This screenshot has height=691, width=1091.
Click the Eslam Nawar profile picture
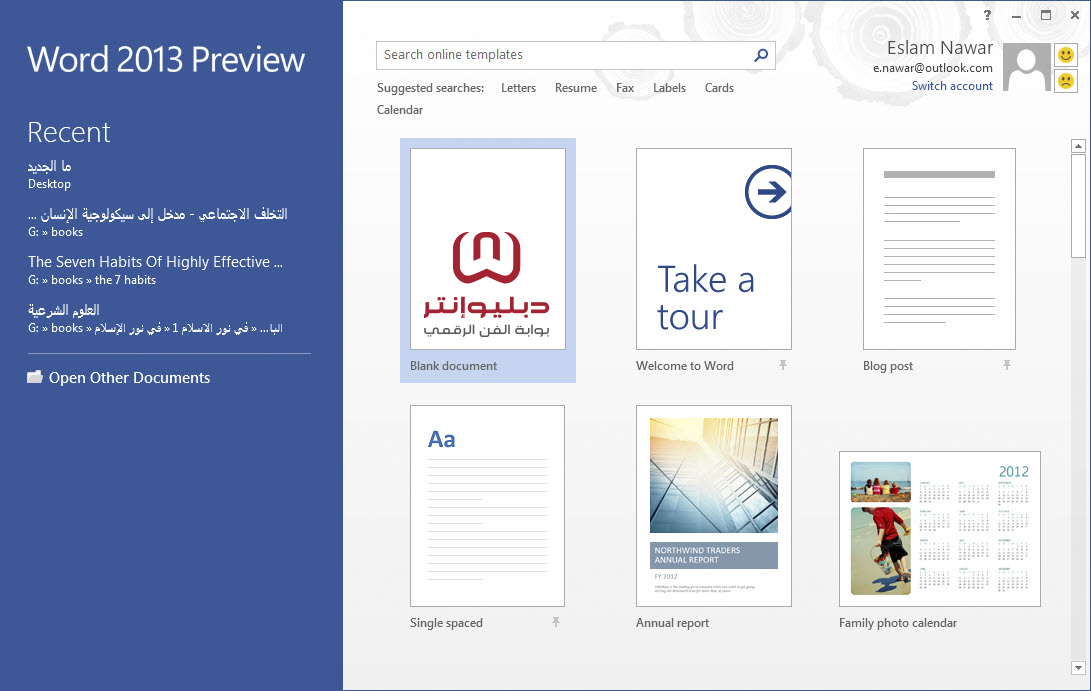pos(1026,67)
